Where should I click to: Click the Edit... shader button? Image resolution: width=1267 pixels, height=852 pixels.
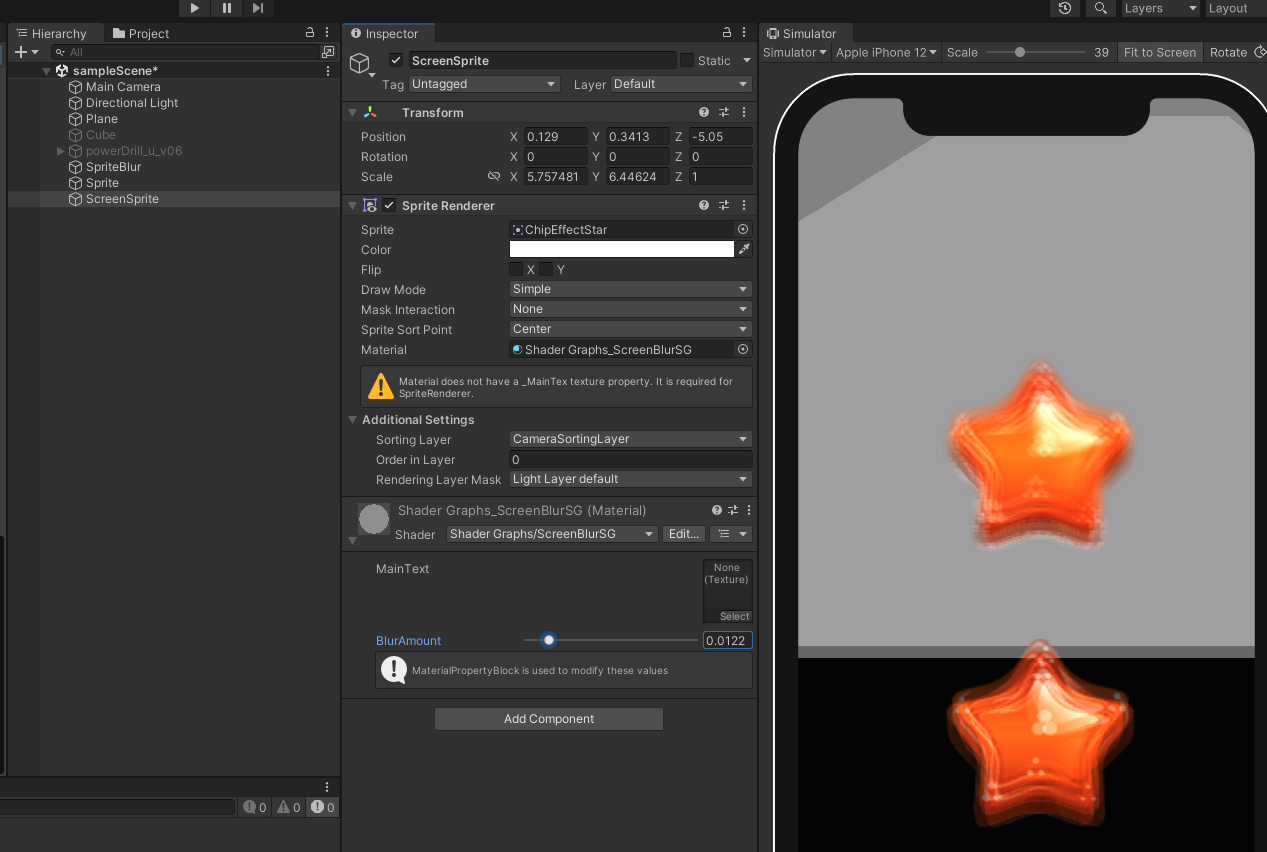click(684, 534)
